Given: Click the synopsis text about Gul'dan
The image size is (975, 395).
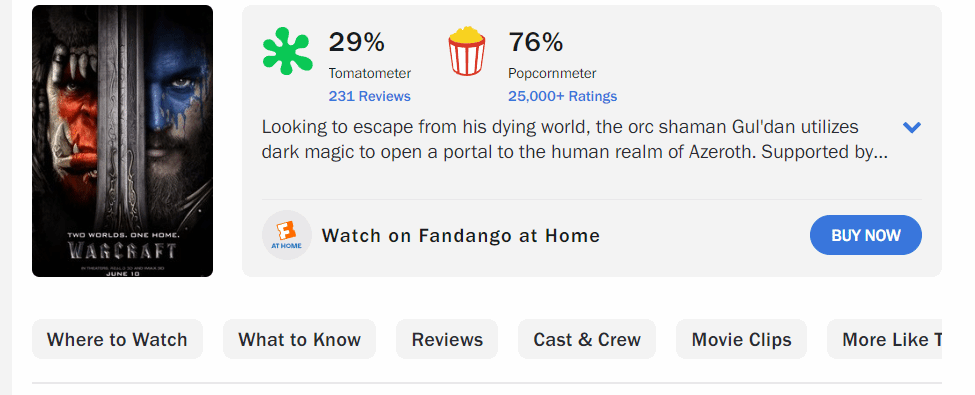Looking at the screenshot, I should click(575, 140).
